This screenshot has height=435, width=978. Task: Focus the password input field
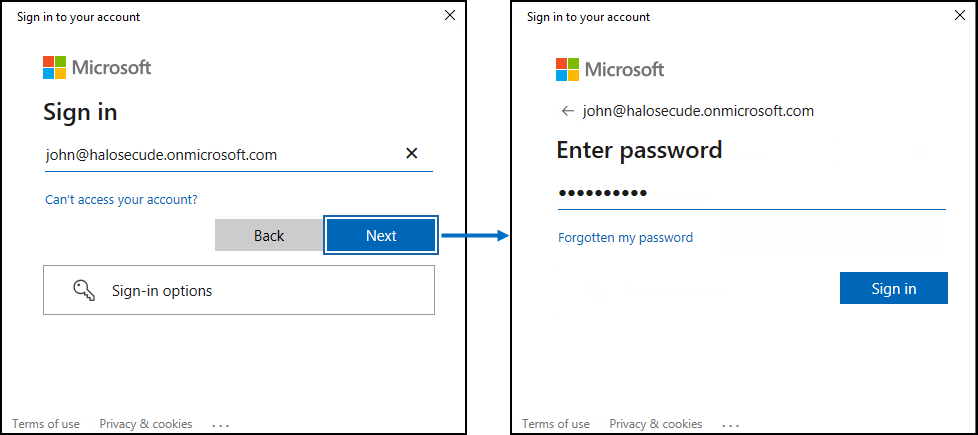click(750, 193)
